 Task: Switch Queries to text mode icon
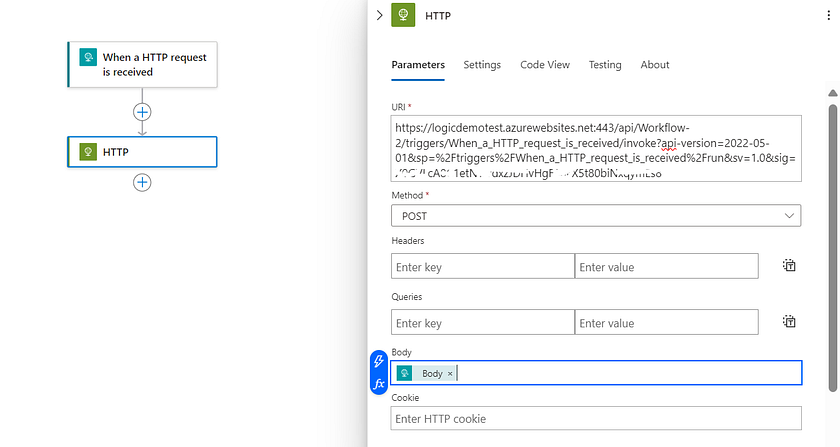point(789,322)
